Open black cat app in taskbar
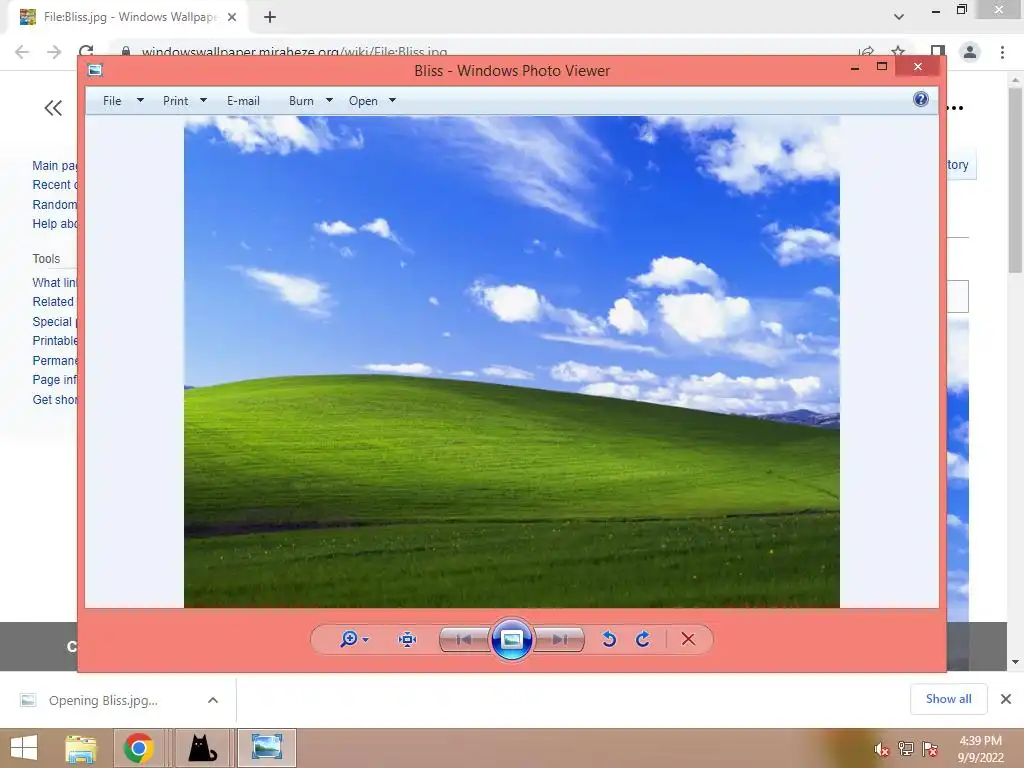The image size is (1024, 768). (202, 748)
